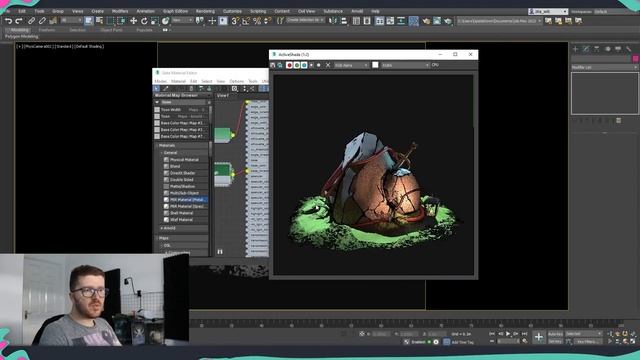Open channel dropdown in ActiveShade window
This screenshot has width=640, height=360.
coord(351,65)
